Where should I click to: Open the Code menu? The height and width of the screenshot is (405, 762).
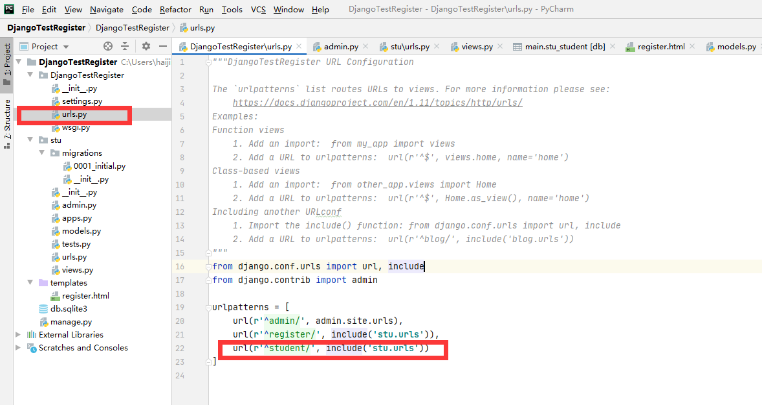click(141, 9)
